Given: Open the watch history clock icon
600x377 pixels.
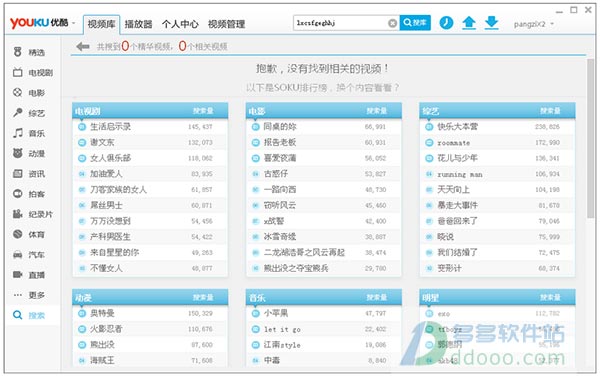Looking at the screenshot, I should tap(446, 23).
